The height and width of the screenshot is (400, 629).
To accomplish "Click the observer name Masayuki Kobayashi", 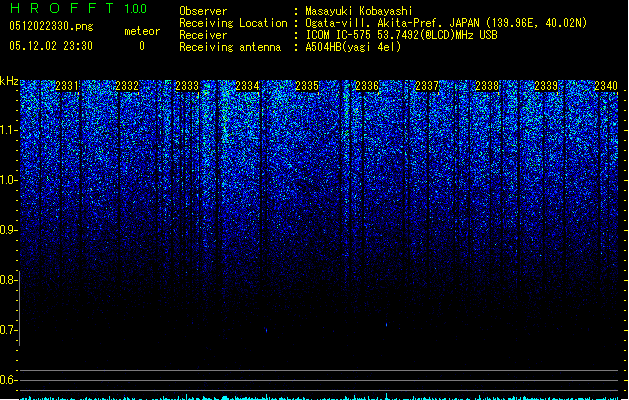I will pos(359,11).
